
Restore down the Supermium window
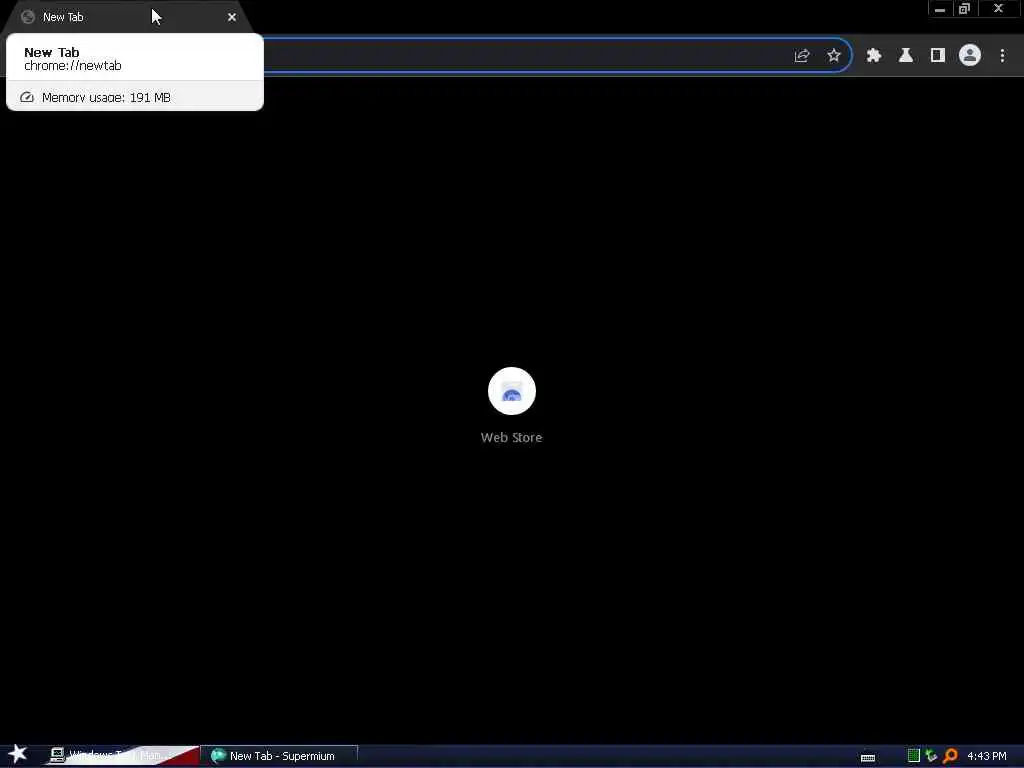click(x=964, y=8)
